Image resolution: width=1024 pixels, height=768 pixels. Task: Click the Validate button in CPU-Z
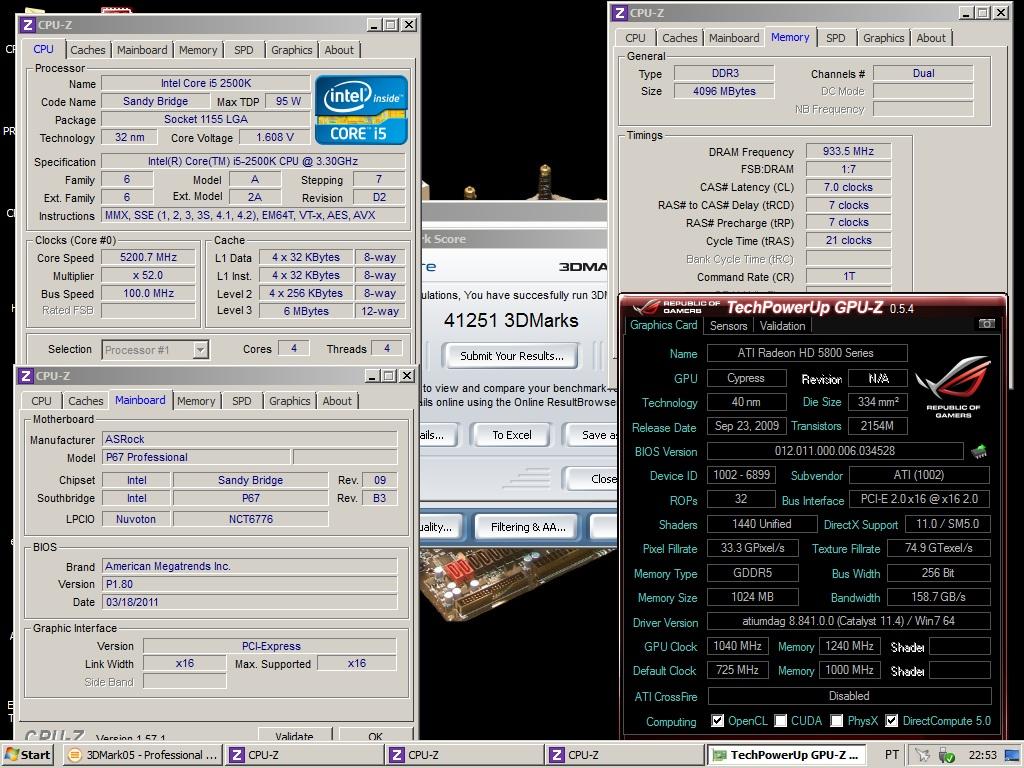295,735
